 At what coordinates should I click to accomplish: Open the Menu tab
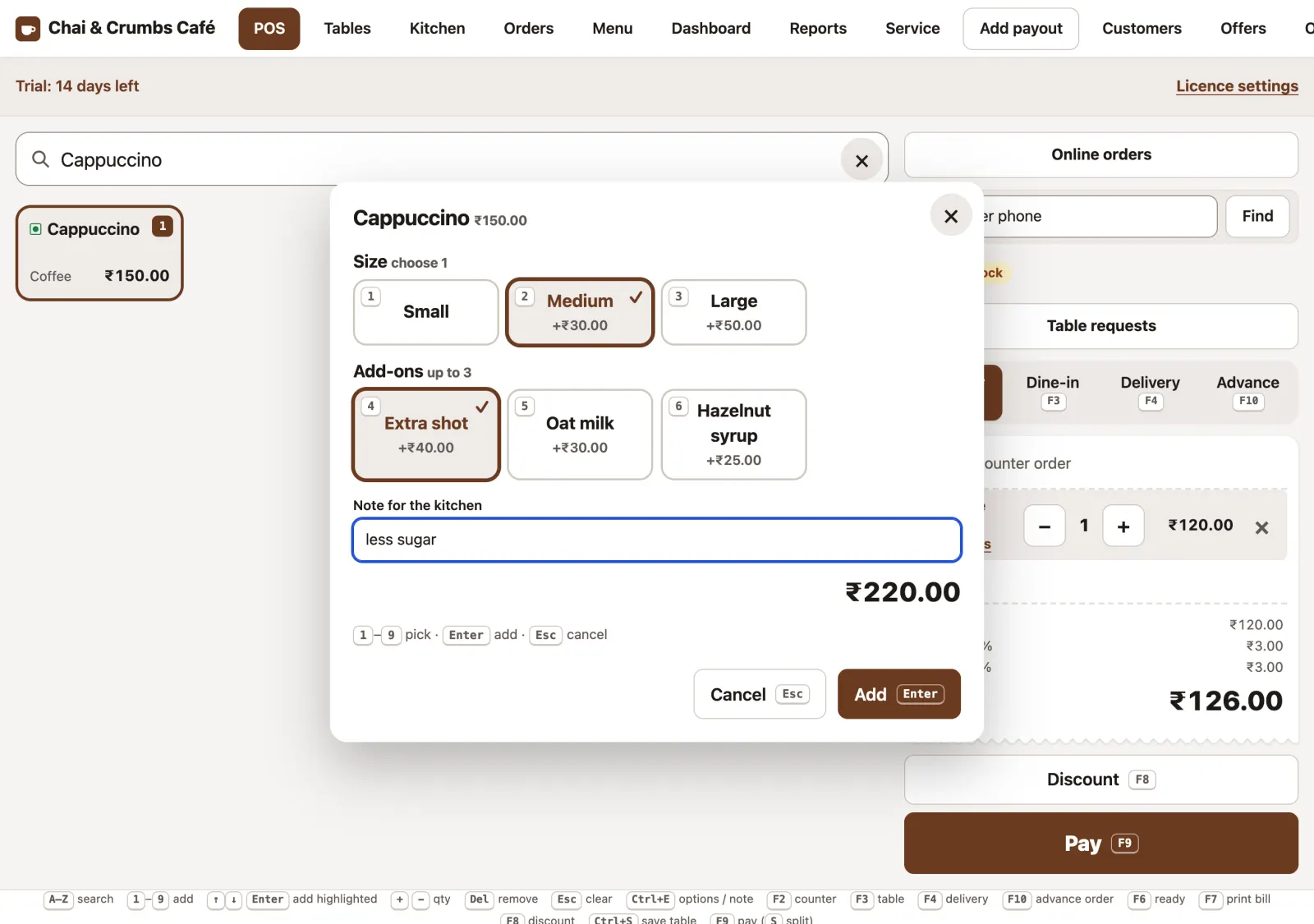613,29
